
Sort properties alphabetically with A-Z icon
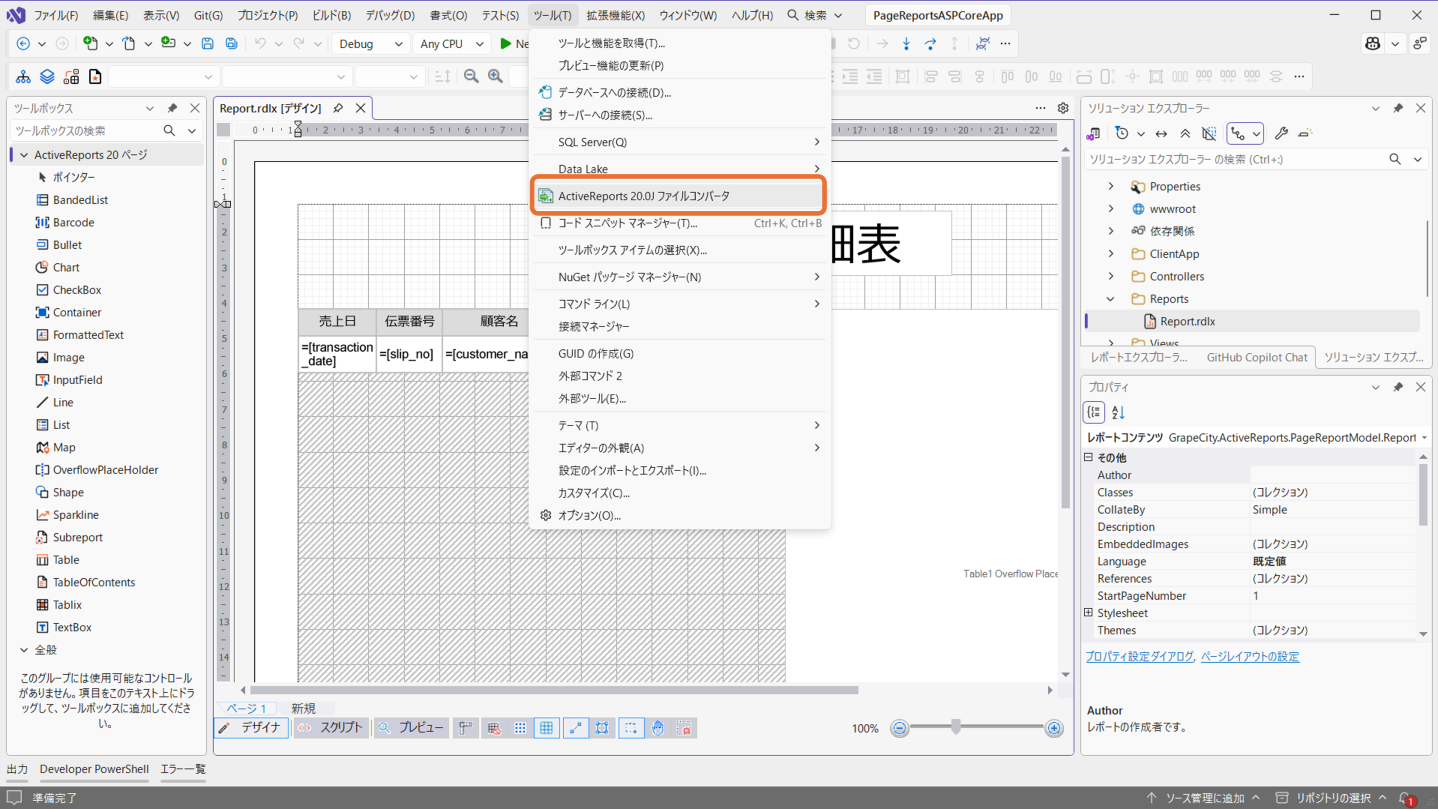coord(1118,412)
